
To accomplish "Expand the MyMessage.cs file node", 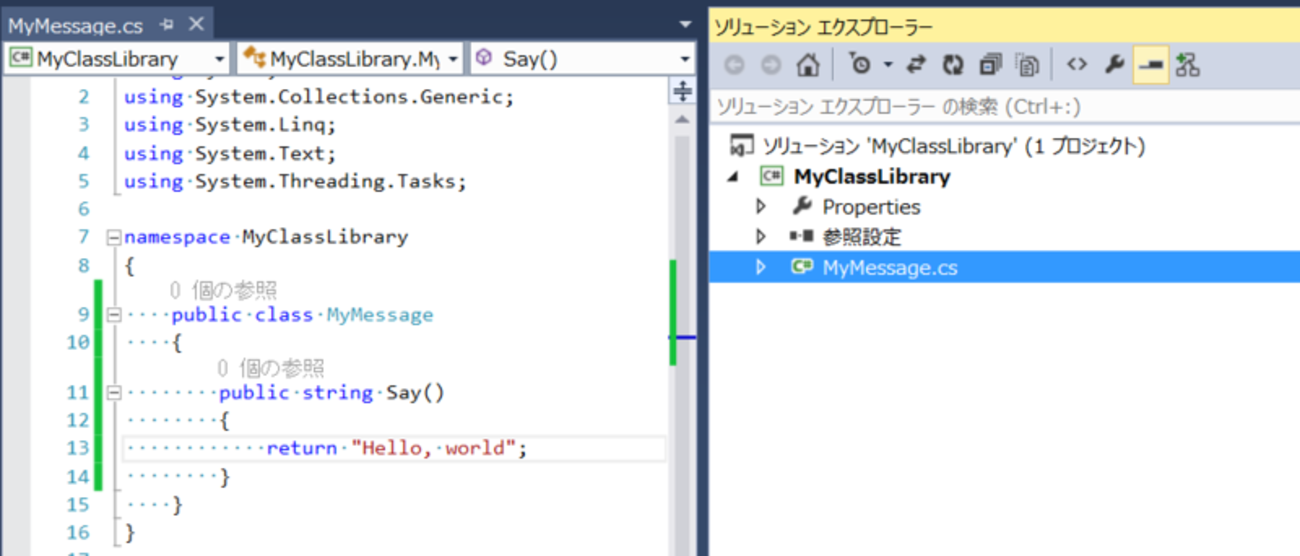I will coord(761,267).
